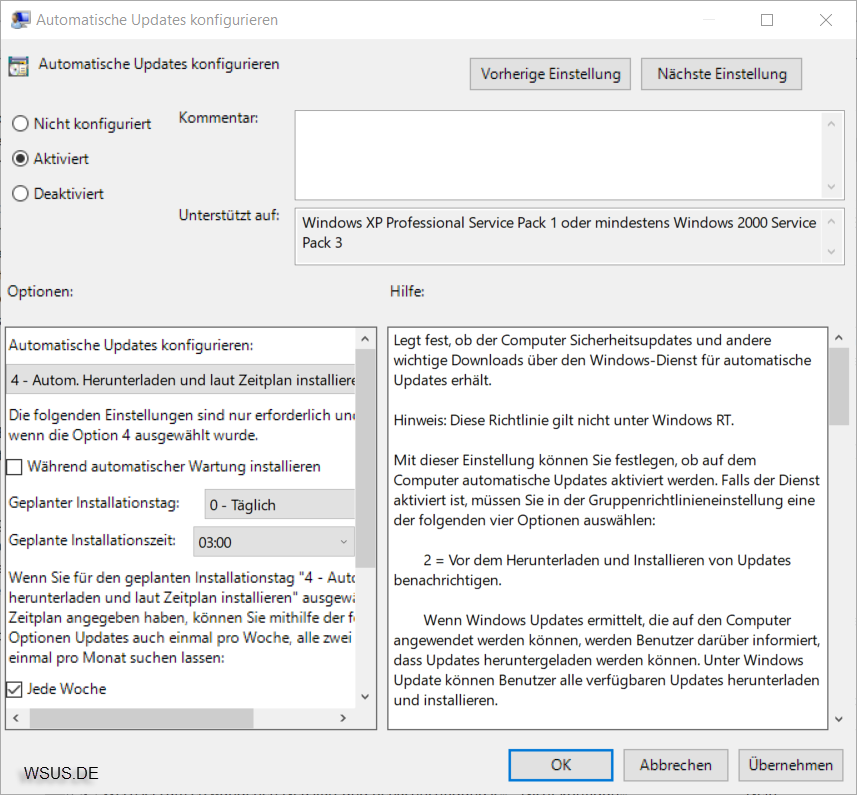
Task: Click the Optionen horizontal scrollbar thumb
Action: pos(142,718)
